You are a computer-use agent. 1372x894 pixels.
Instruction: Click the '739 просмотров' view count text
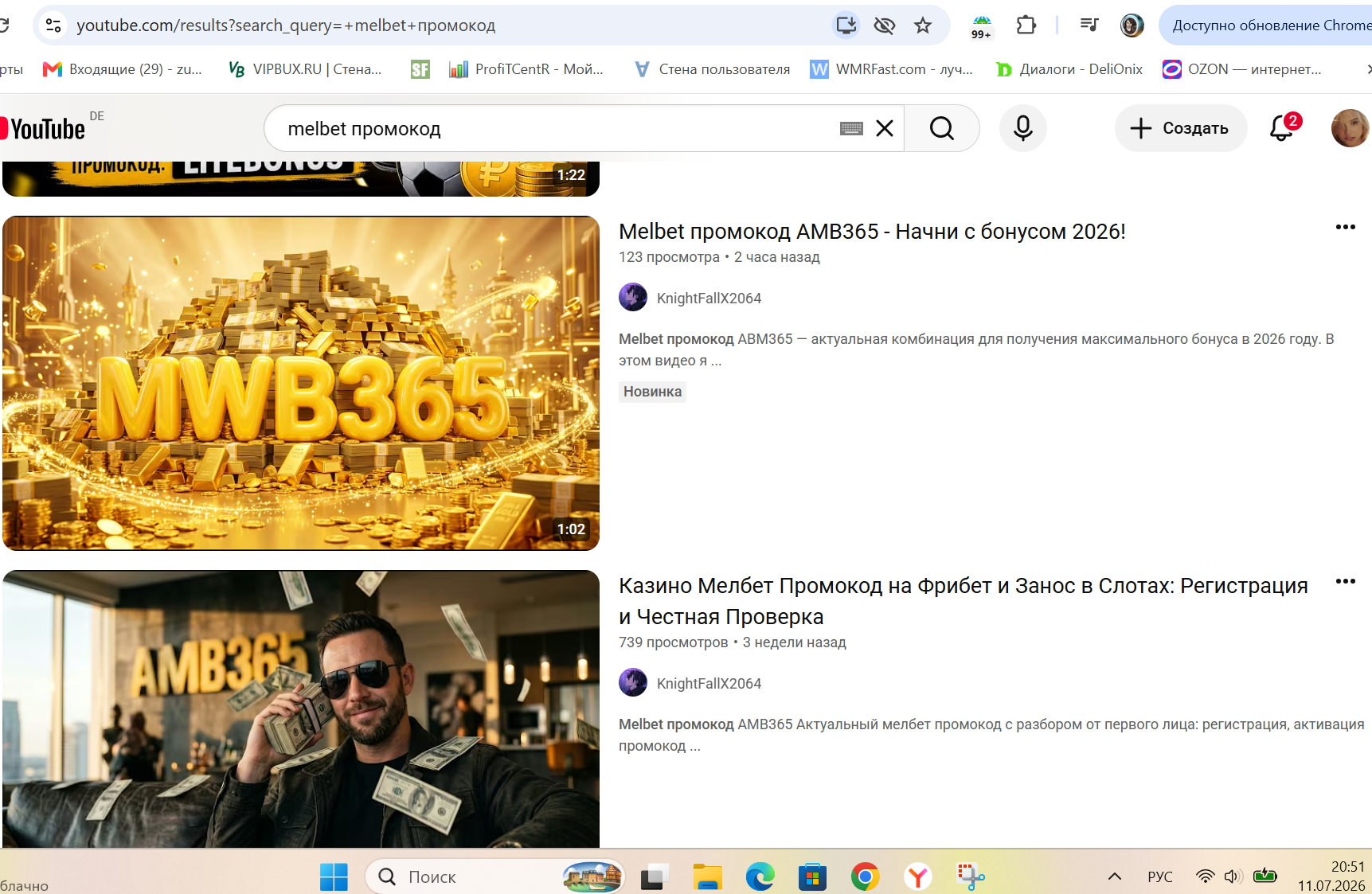pos(674,642)
